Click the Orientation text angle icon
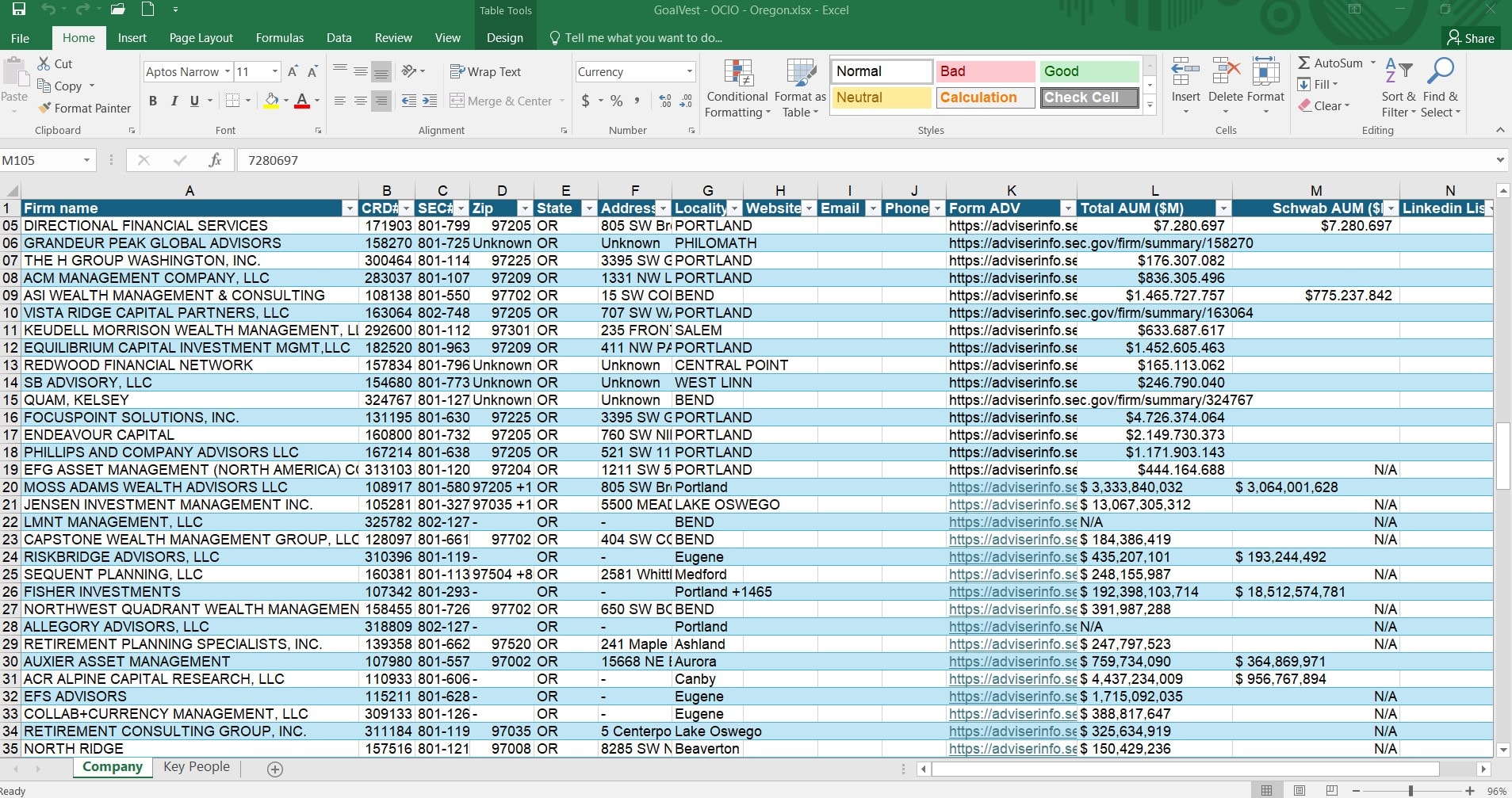The height and width of the screenshot is (798, 1512). (409, 71)
